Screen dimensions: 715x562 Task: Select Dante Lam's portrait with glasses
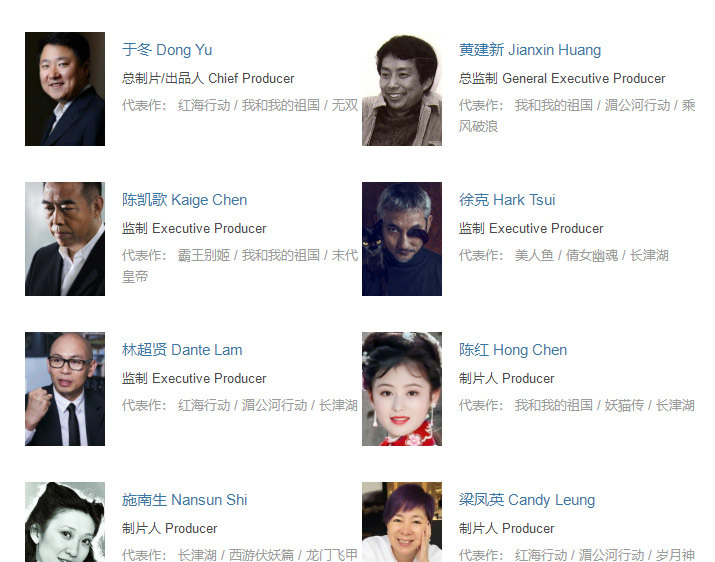pyautogui.click(x=65, y=389)
